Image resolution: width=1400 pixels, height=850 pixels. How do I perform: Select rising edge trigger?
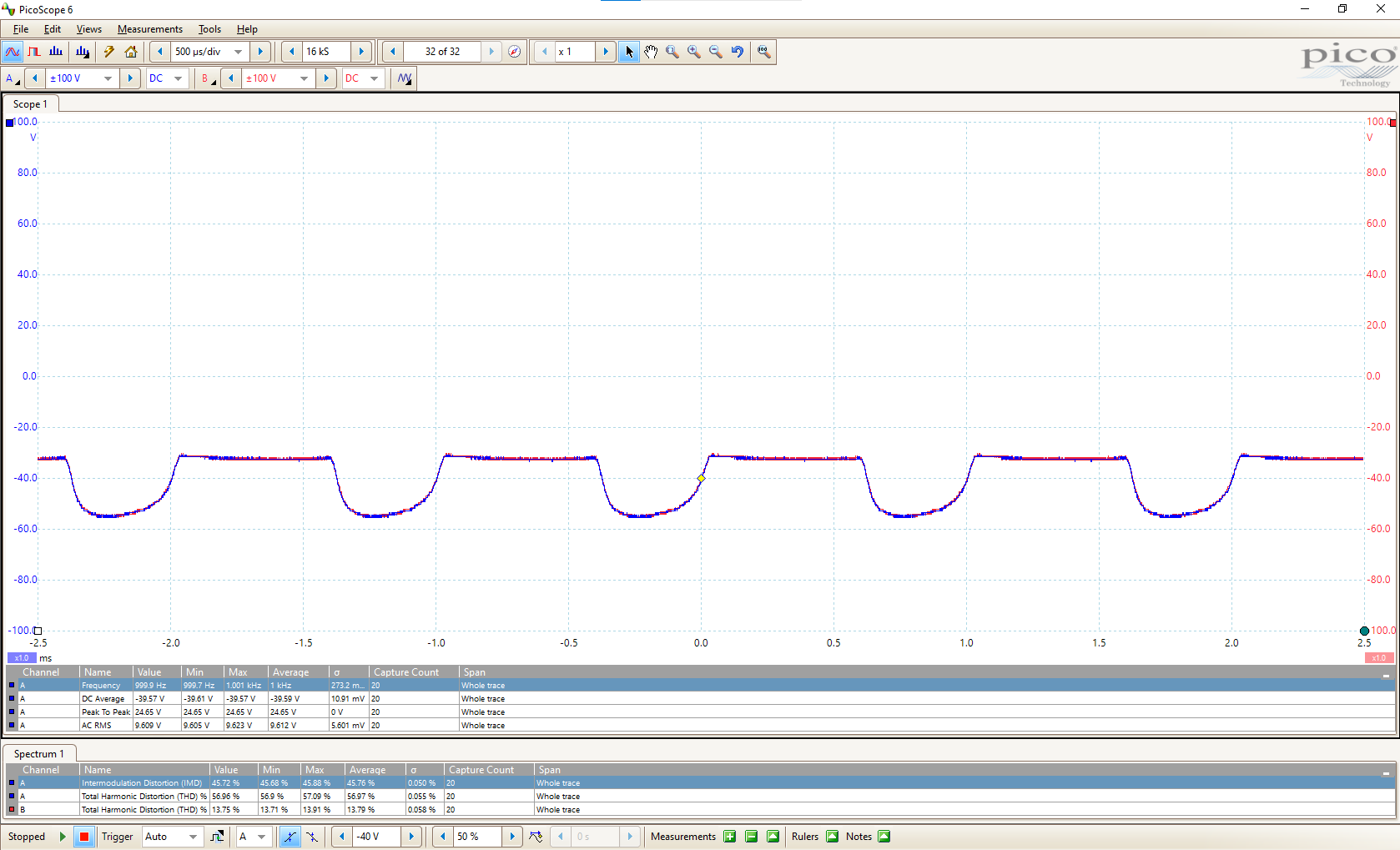pos(290,837)
